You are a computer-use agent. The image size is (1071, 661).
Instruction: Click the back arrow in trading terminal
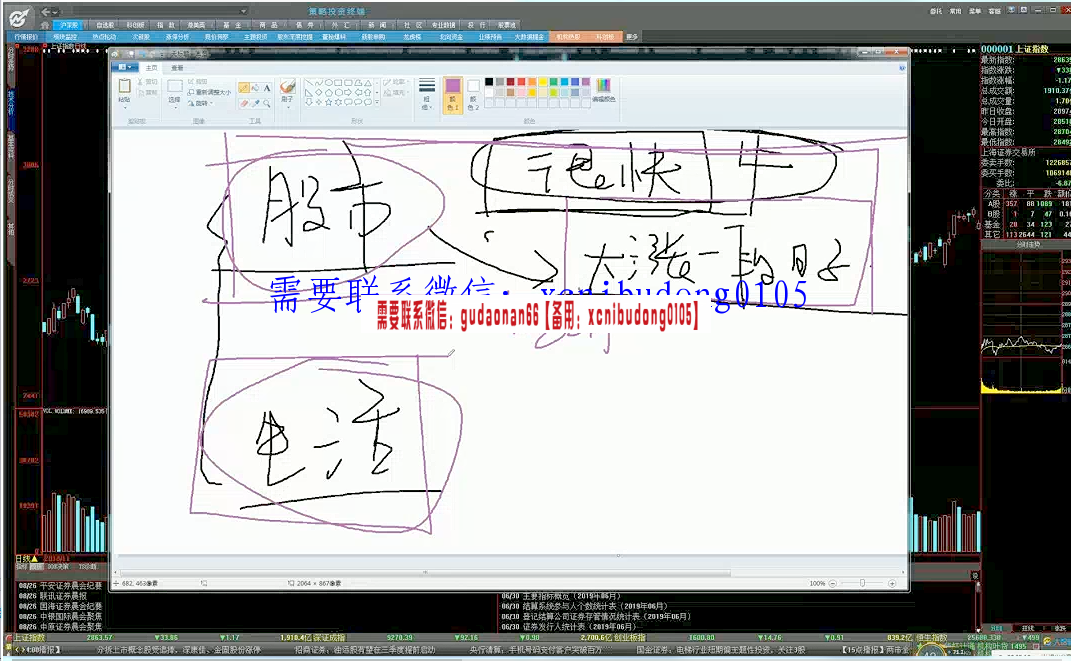(x=46, y=12)
